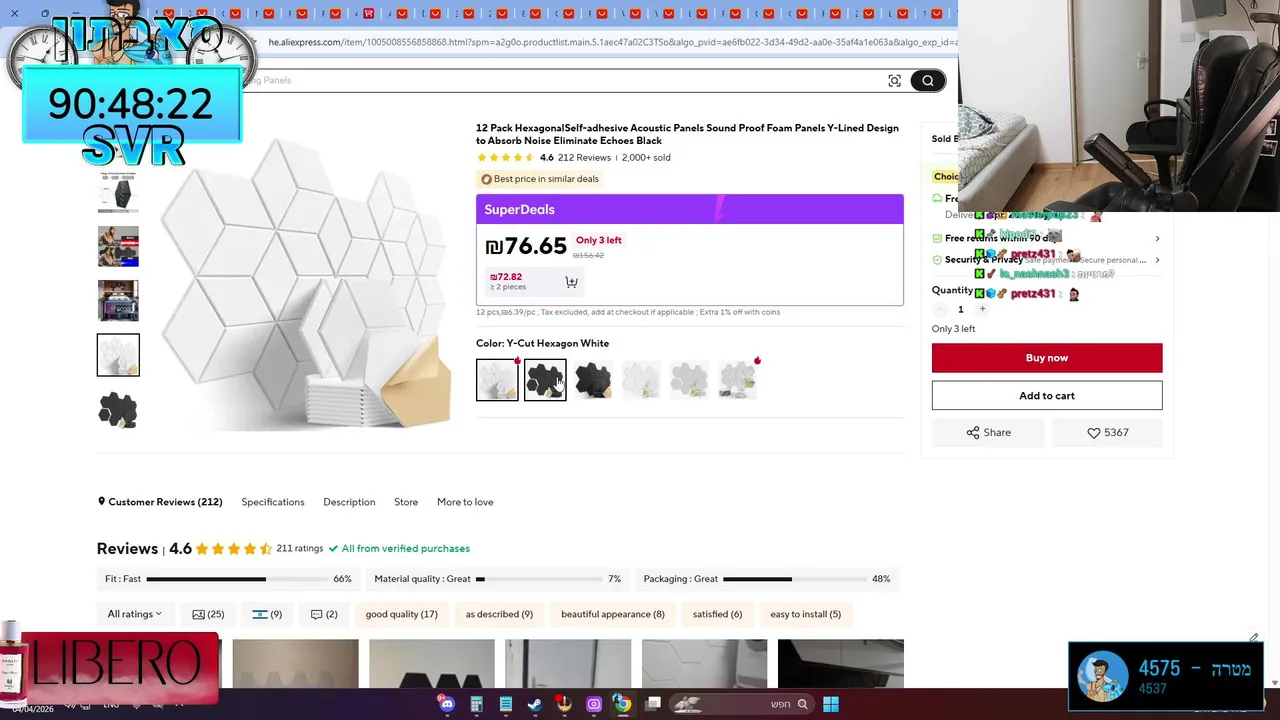
Task: Click the browser address bar URL
Action: 610,43
